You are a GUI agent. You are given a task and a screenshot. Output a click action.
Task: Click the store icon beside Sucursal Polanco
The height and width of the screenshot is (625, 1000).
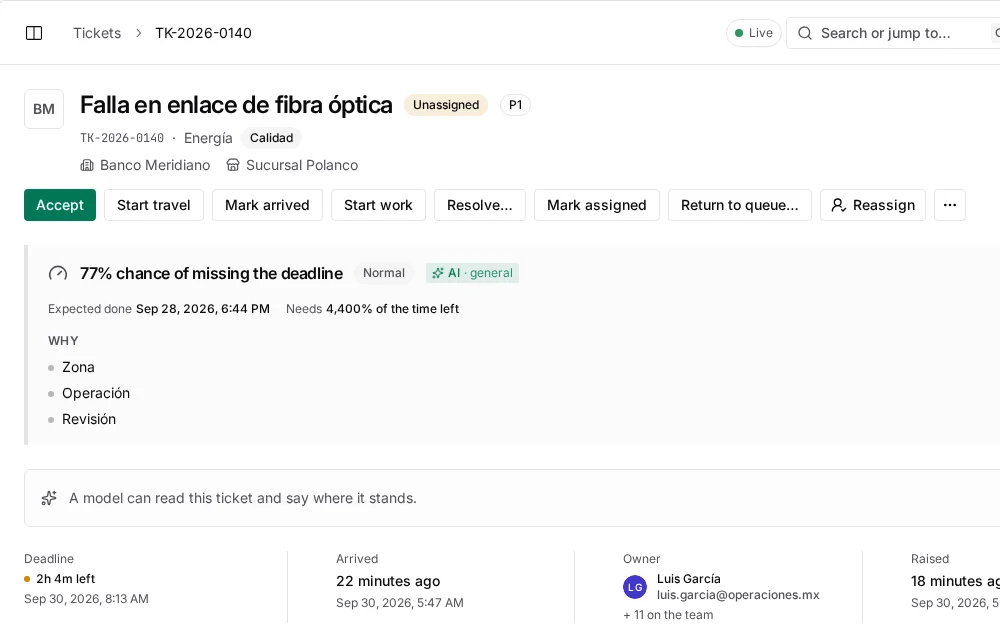point(233,165)
